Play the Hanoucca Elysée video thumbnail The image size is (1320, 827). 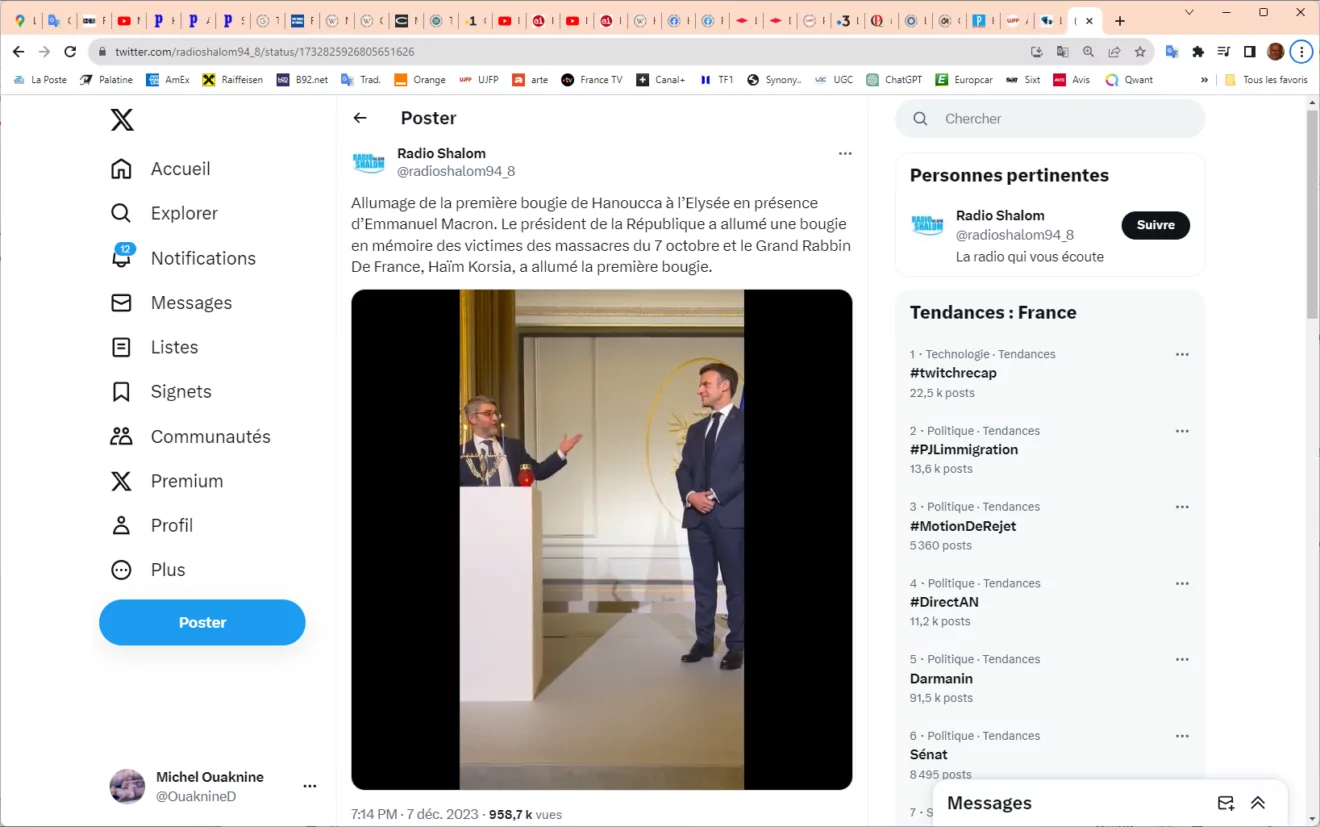click(x=602, y=540)
